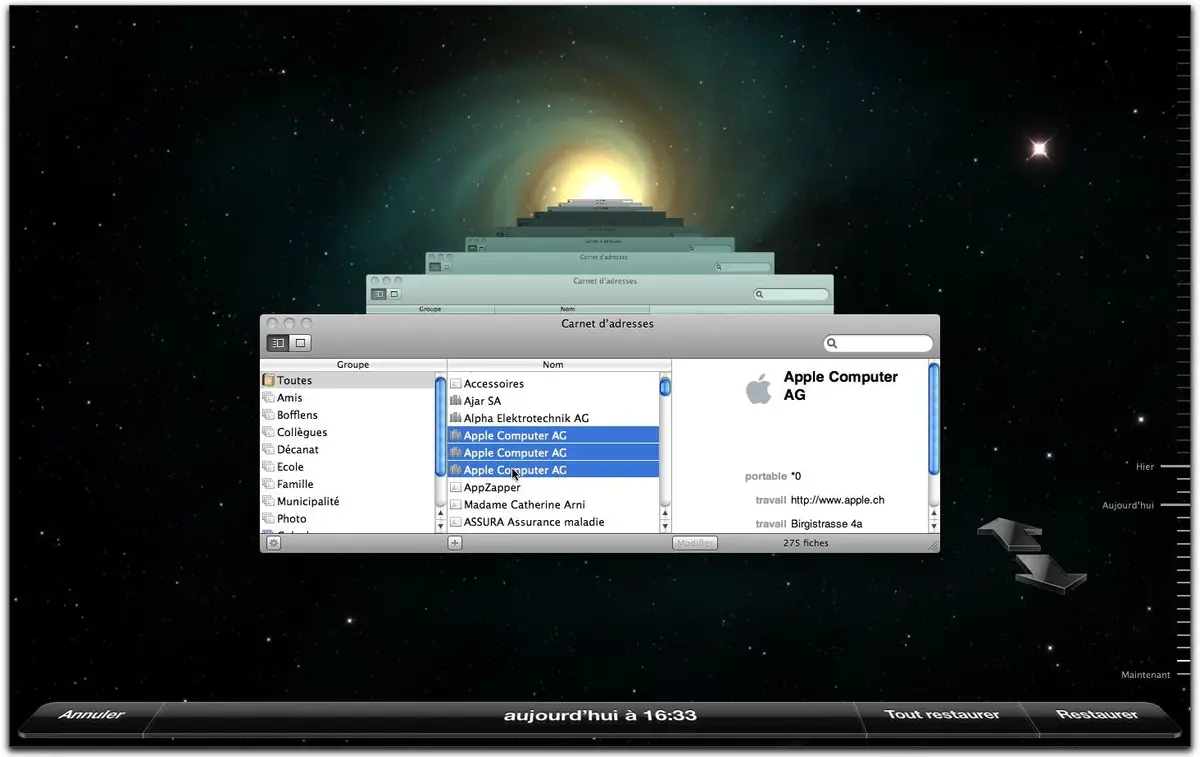This screenshot has width=1200, height=757.
Task: Switch to card and columns view
Action: (x=278, y=343)
